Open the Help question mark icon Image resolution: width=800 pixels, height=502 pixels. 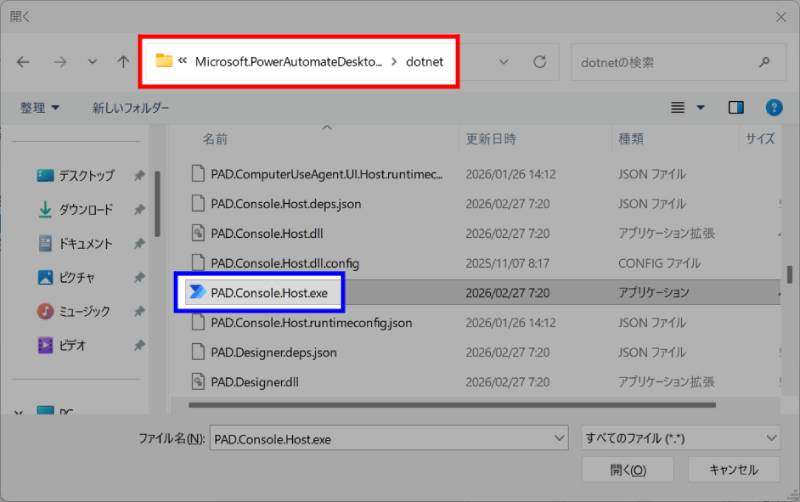pos(773,107)
